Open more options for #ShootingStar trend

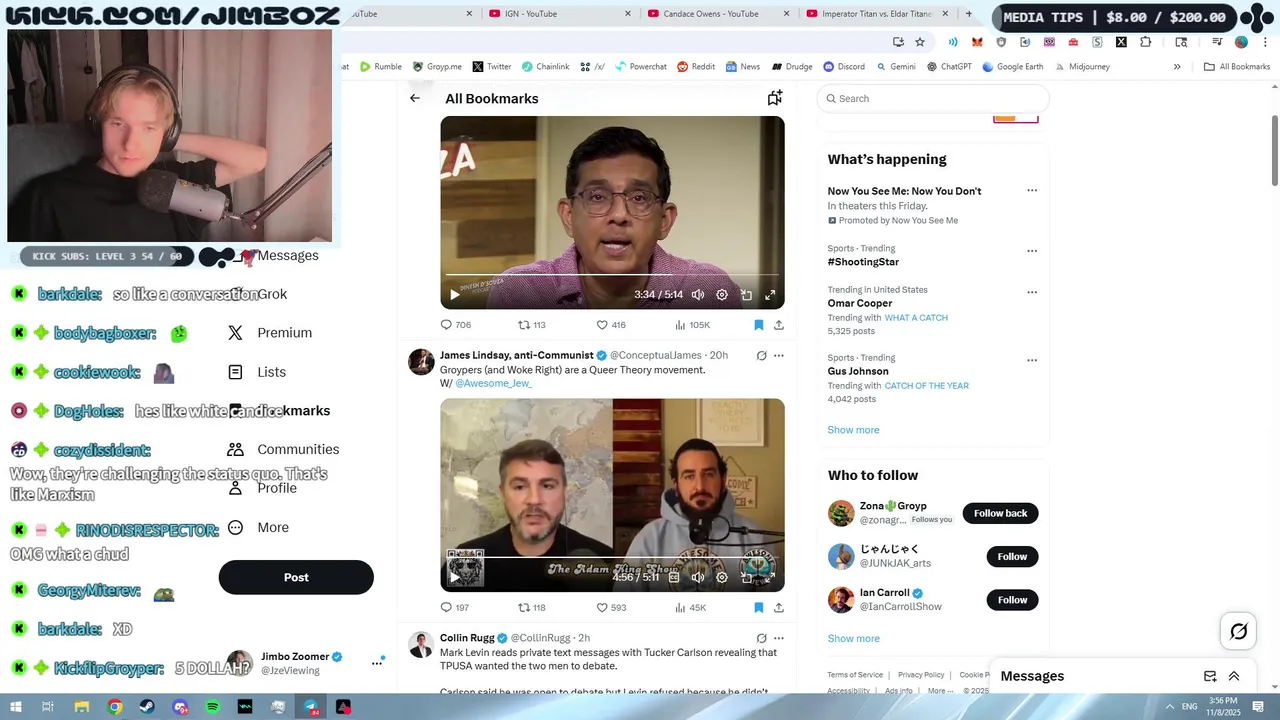pos(1032,251)
